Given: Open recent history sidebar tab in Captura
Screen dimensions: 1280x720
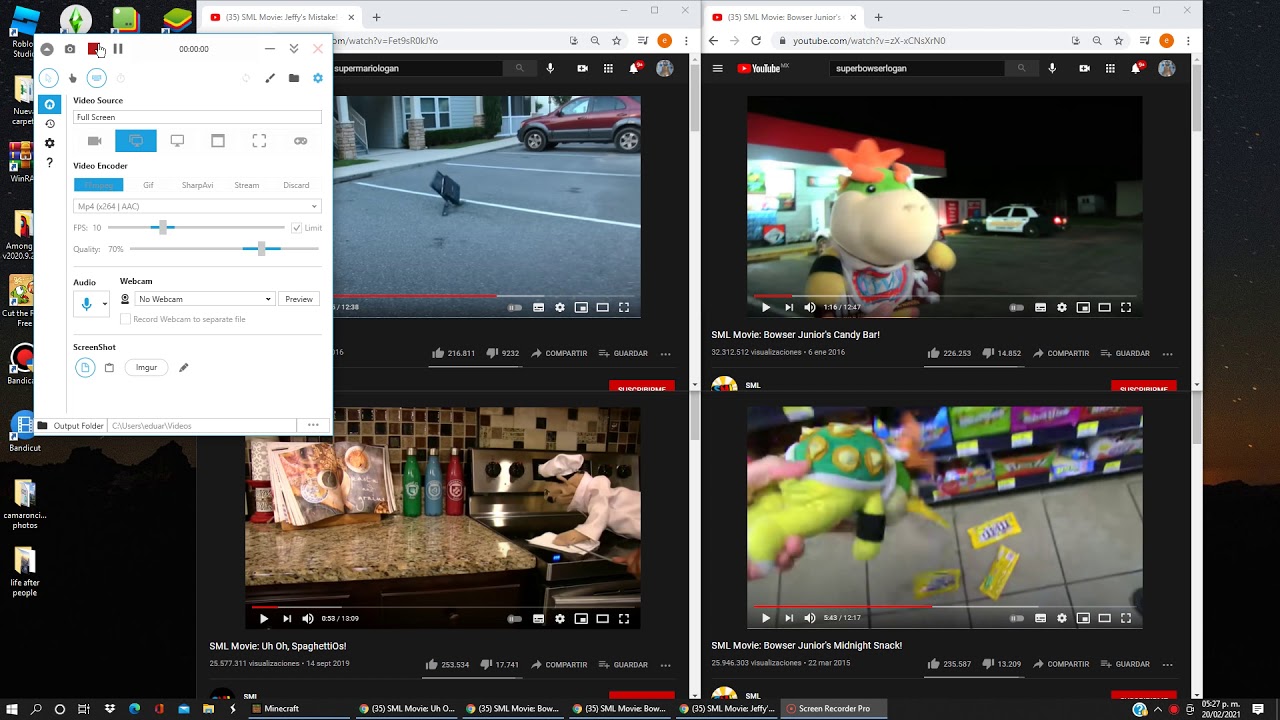Looking at the screenshot, I should point(49,124).
